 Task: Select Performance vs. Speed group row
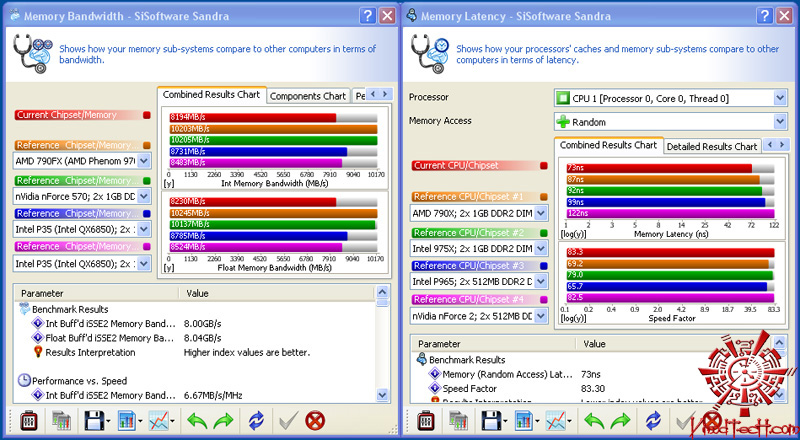196,381
